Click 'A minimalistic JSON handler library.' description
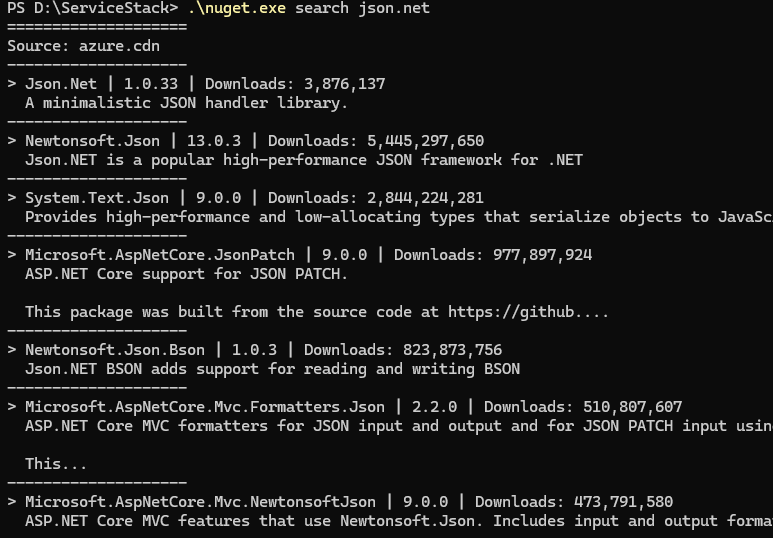 [x=187, y=103]
